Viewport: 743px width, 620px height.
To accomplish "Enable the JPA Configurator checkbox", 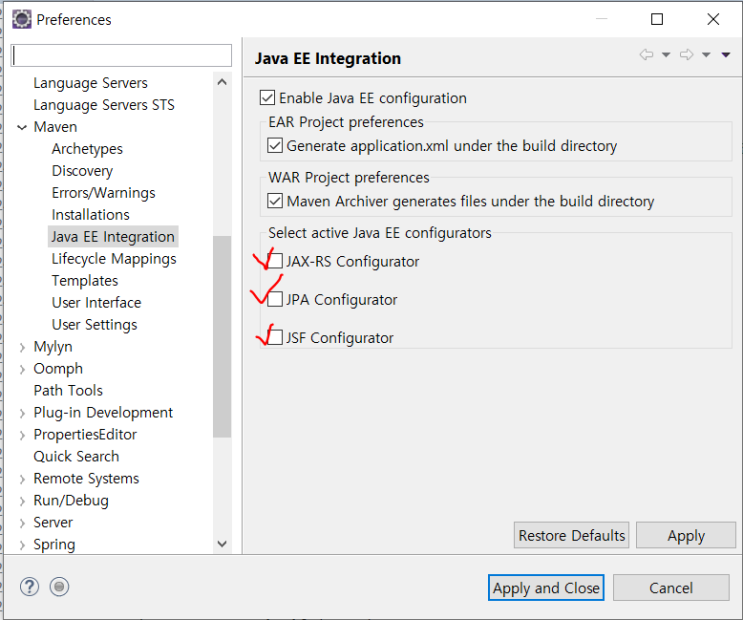I will click(x=275, y=300).
